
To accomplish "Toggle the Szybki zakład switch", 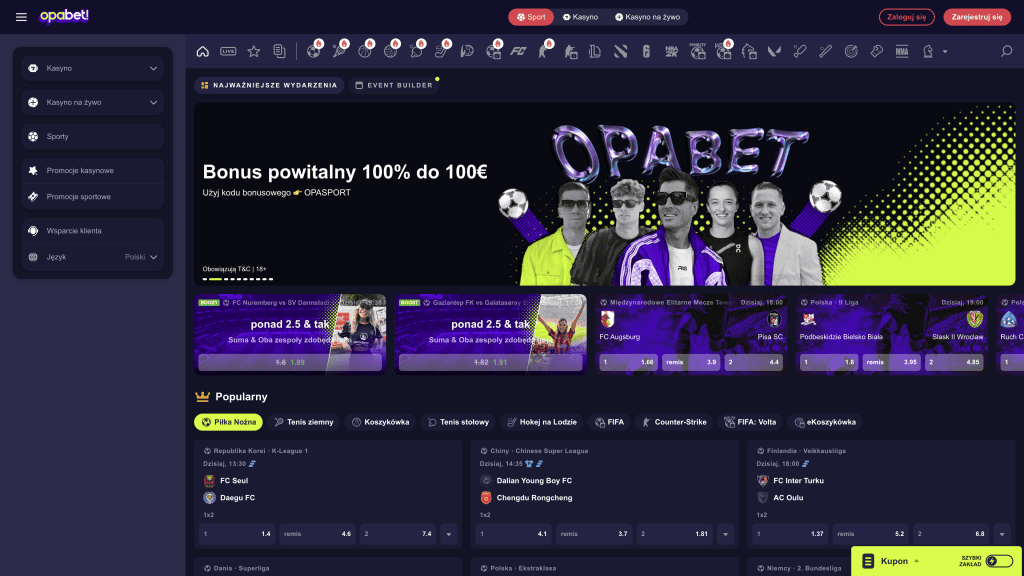I will pos(999,561).
